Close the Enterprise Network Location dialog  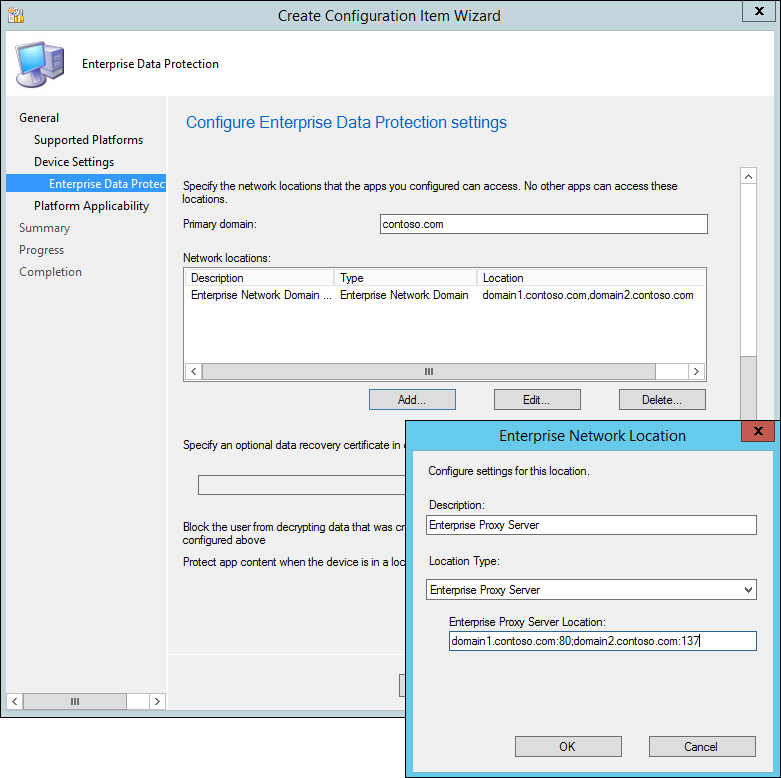click(x=758, y=431)
